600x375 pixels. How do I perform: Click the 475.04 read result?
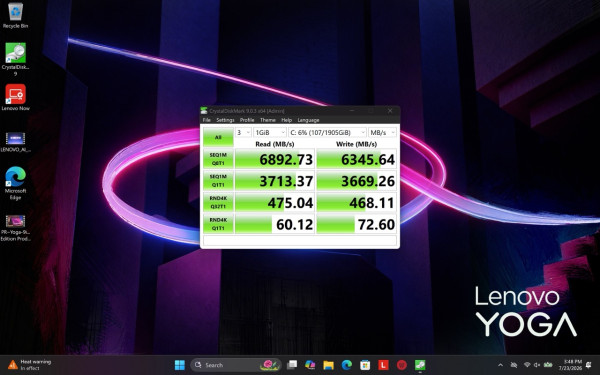tap(275, 202)
